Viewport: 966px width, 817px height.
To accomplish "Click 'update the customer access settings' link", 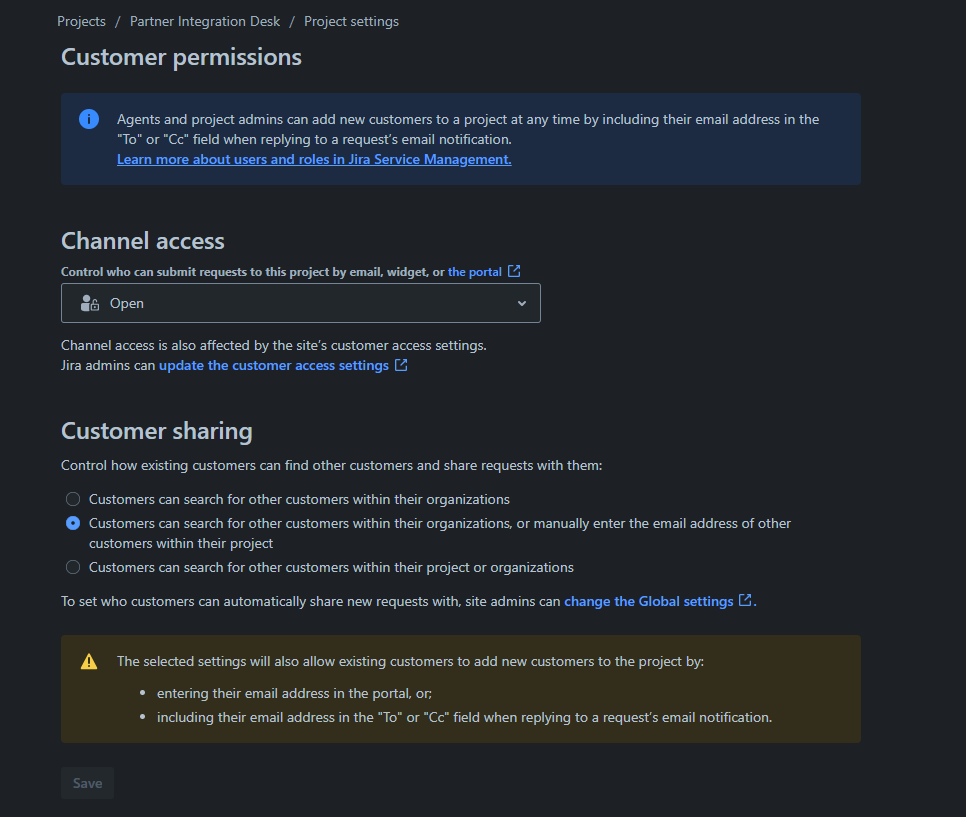I will click(273, 365).
